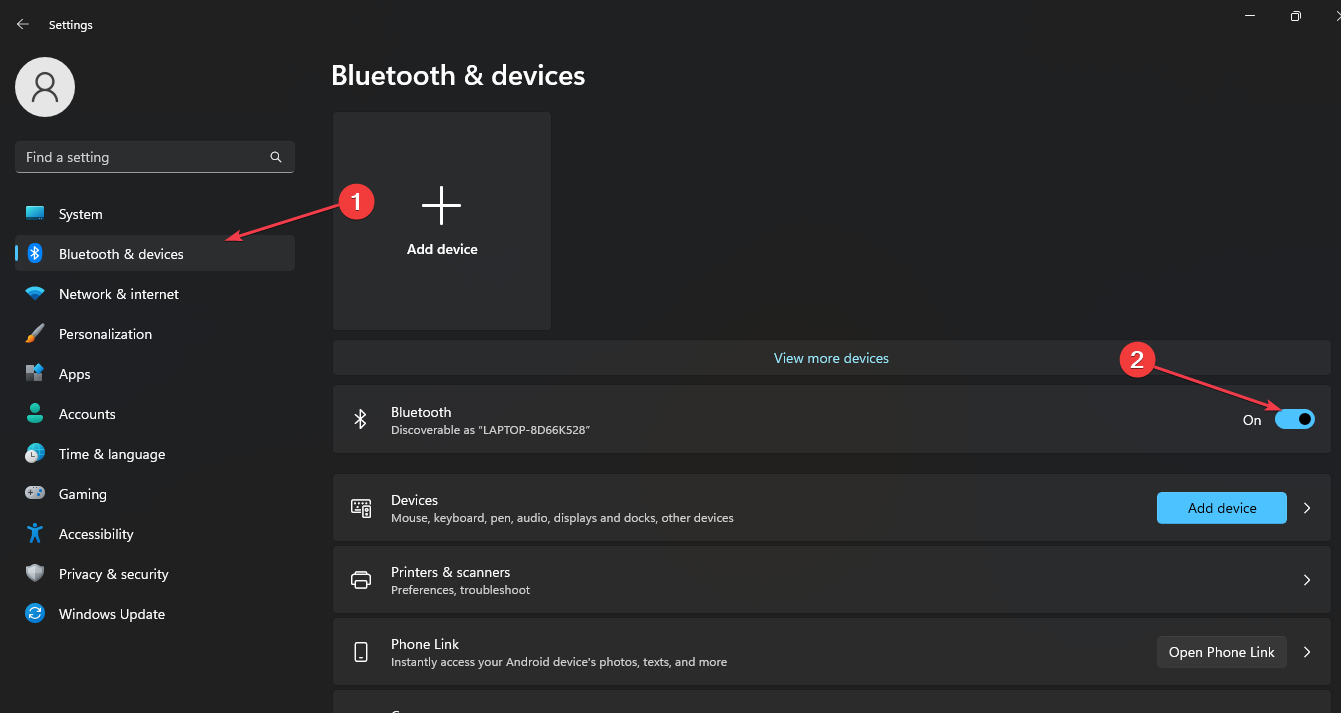Screen dimensions: 1341x713
Task: Click the Bluetooth symbol in Bluetooth row
Action: [361, 419]
